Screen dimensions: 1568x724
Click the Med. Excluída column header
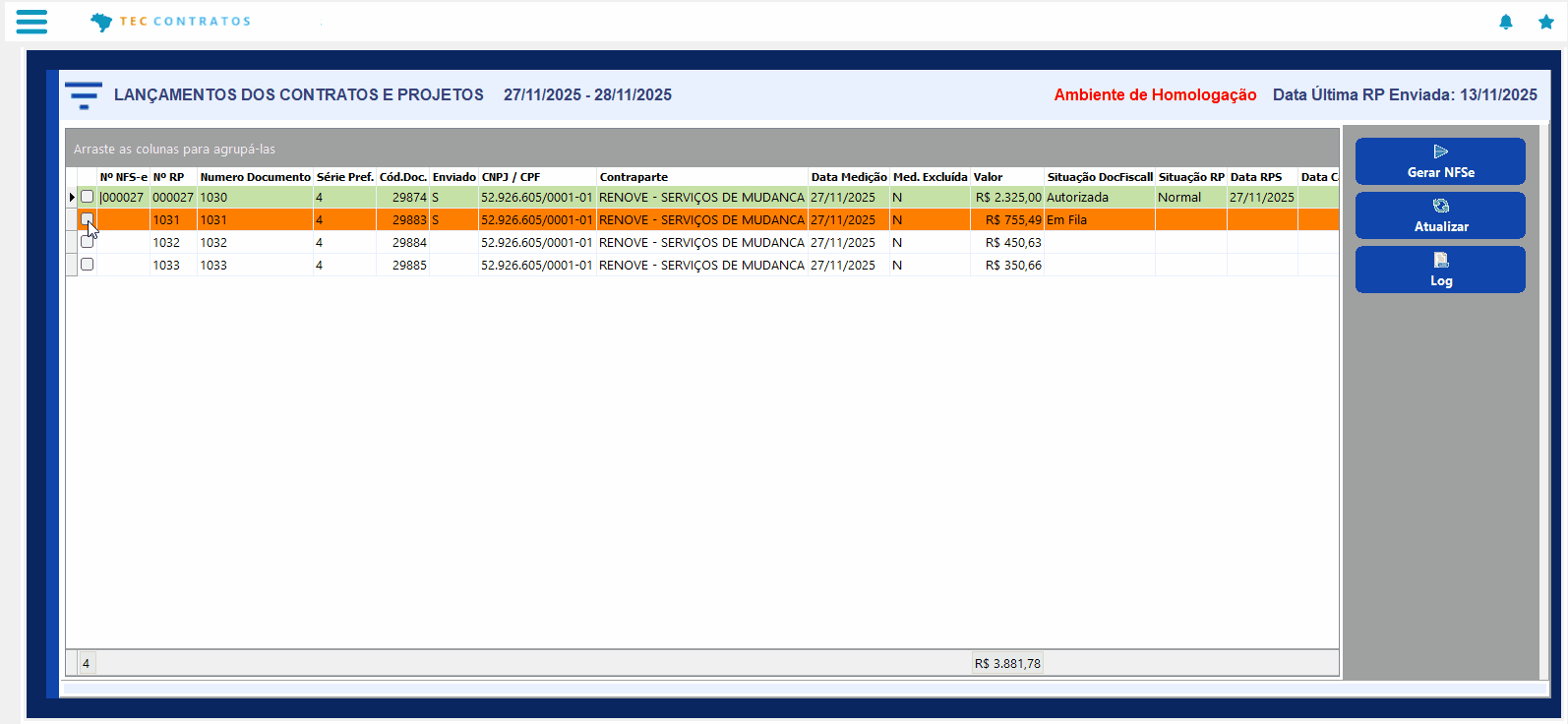pyautogui.click(x=931, y=177)
